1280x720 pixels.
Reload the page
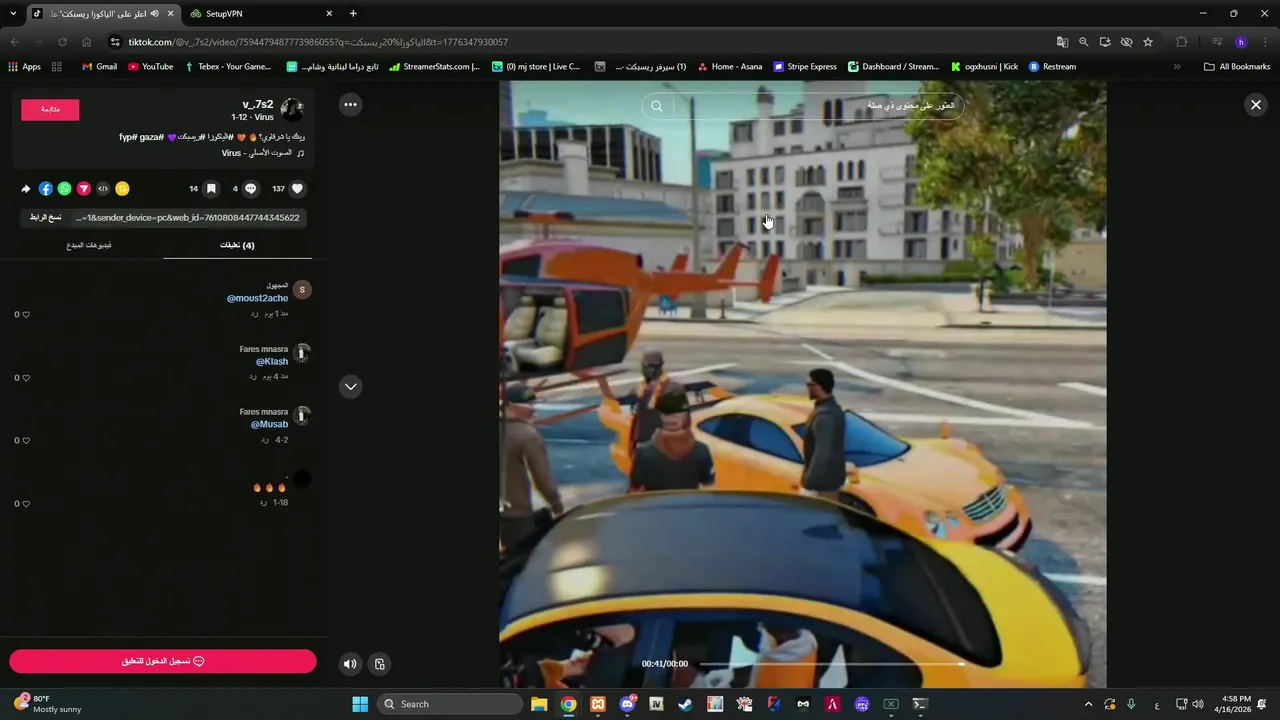point(62,42)
